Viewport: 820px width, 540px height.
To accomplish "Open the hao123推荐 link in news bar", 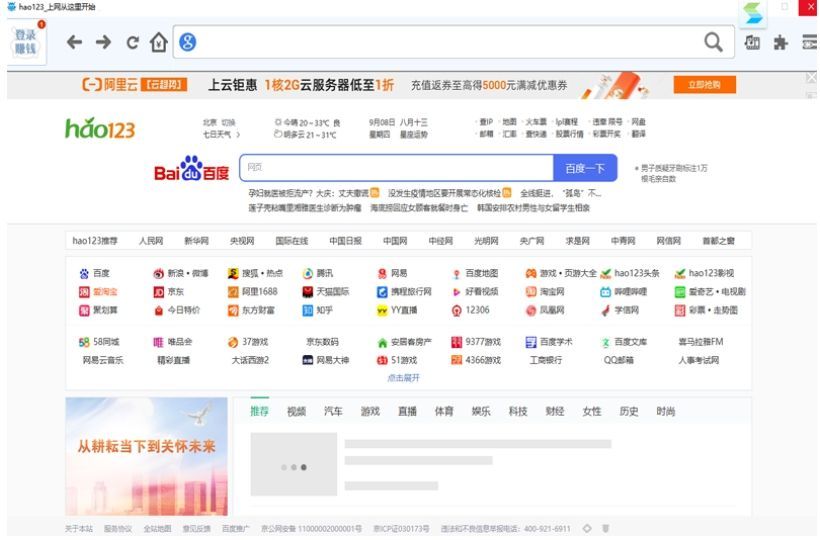I will (x=95, y=241).
